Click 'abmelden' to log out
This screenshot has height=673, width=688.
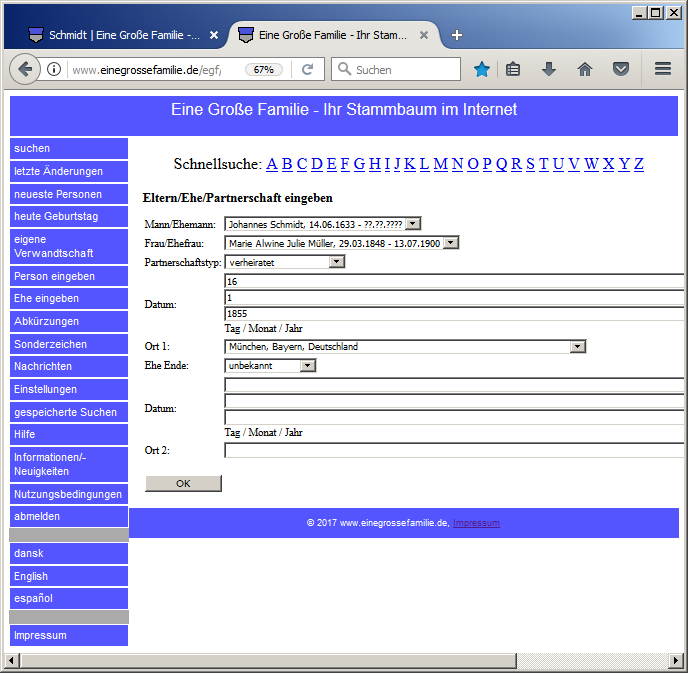pos(69,516)
